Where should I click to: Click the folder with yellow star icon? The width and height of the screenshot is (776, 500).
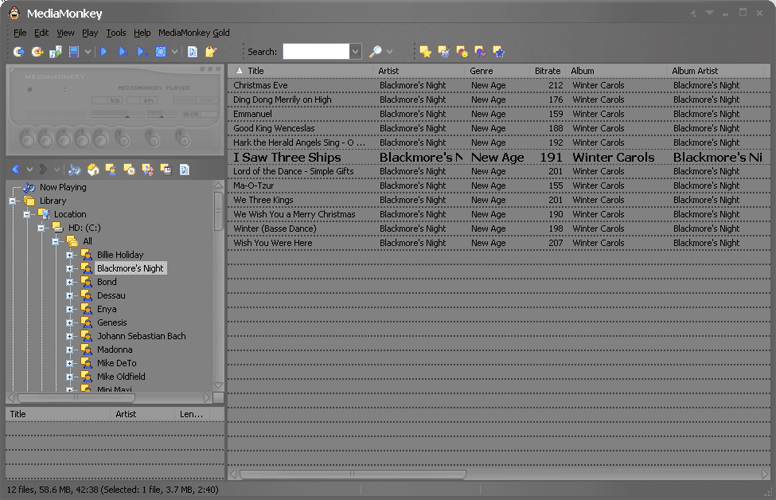[x=425, y=51]
